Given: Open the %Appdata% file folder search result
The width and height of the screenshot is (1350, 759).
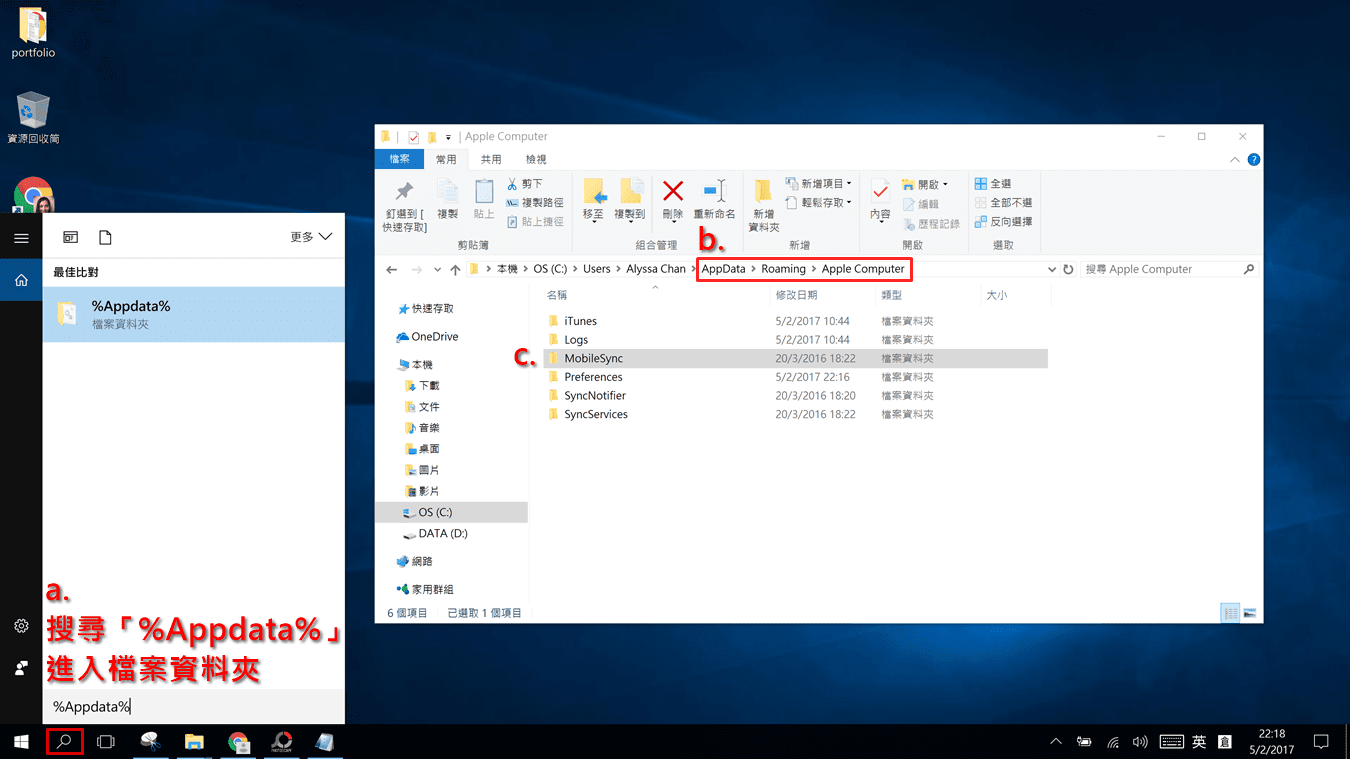Looking at the screenshot, I should [193, 314].
